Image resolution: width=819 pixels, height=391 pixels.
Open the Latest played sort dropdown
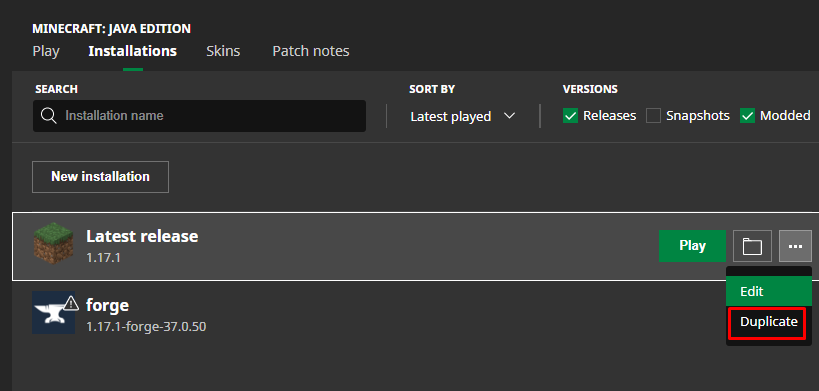(463, 116)
